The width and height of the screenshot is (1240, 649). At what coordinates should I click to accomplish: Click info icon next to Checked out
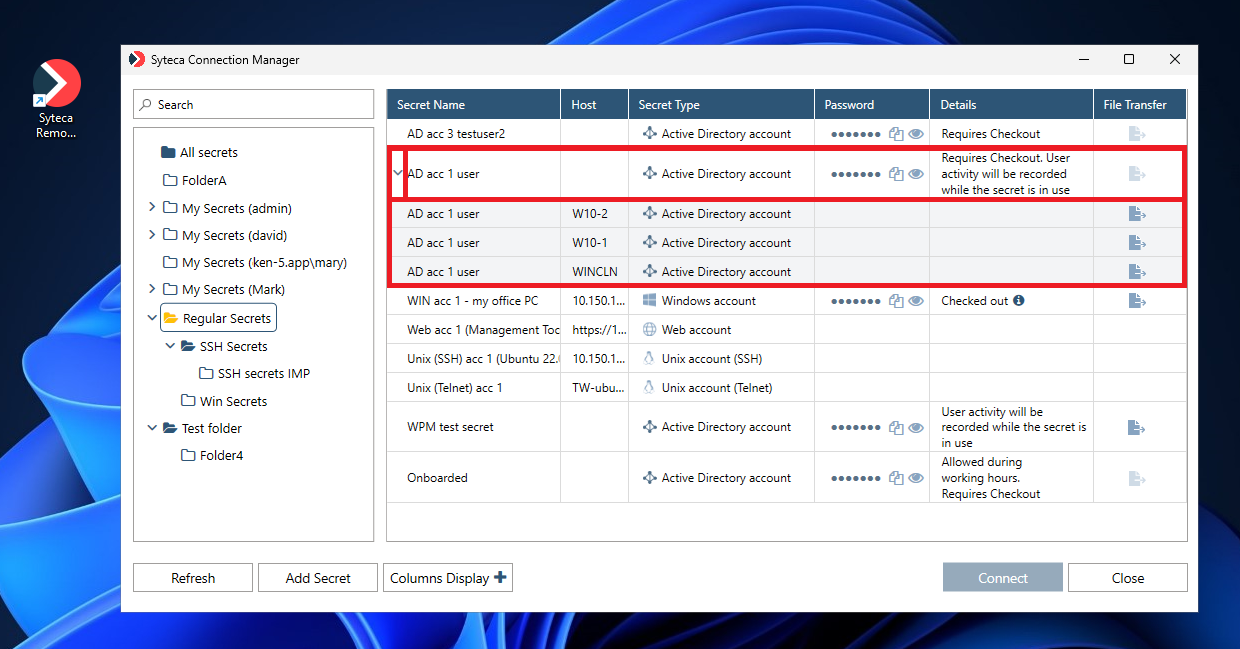(1018, 301)
